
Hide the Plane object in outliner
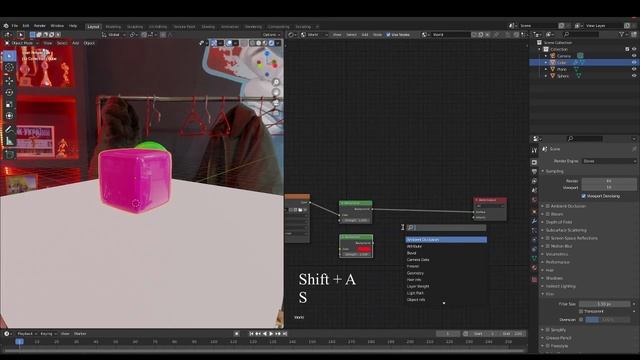click(634, 69)
